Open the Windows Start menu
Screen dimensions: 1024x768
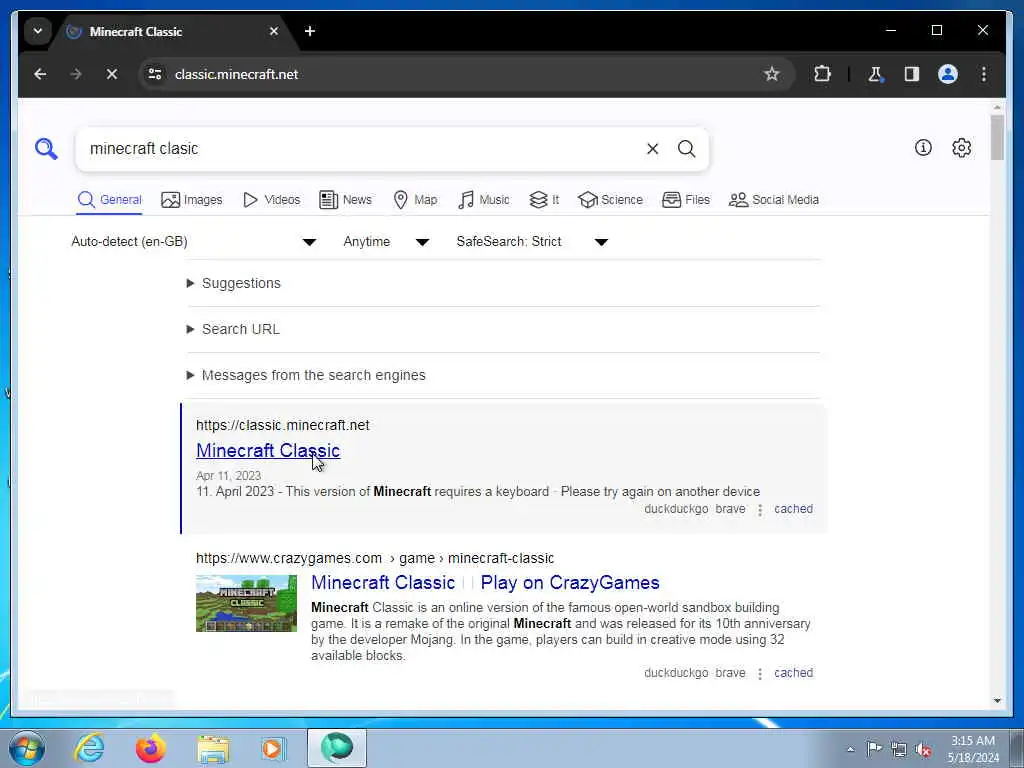pyautogui.click(x=27, y=748)
